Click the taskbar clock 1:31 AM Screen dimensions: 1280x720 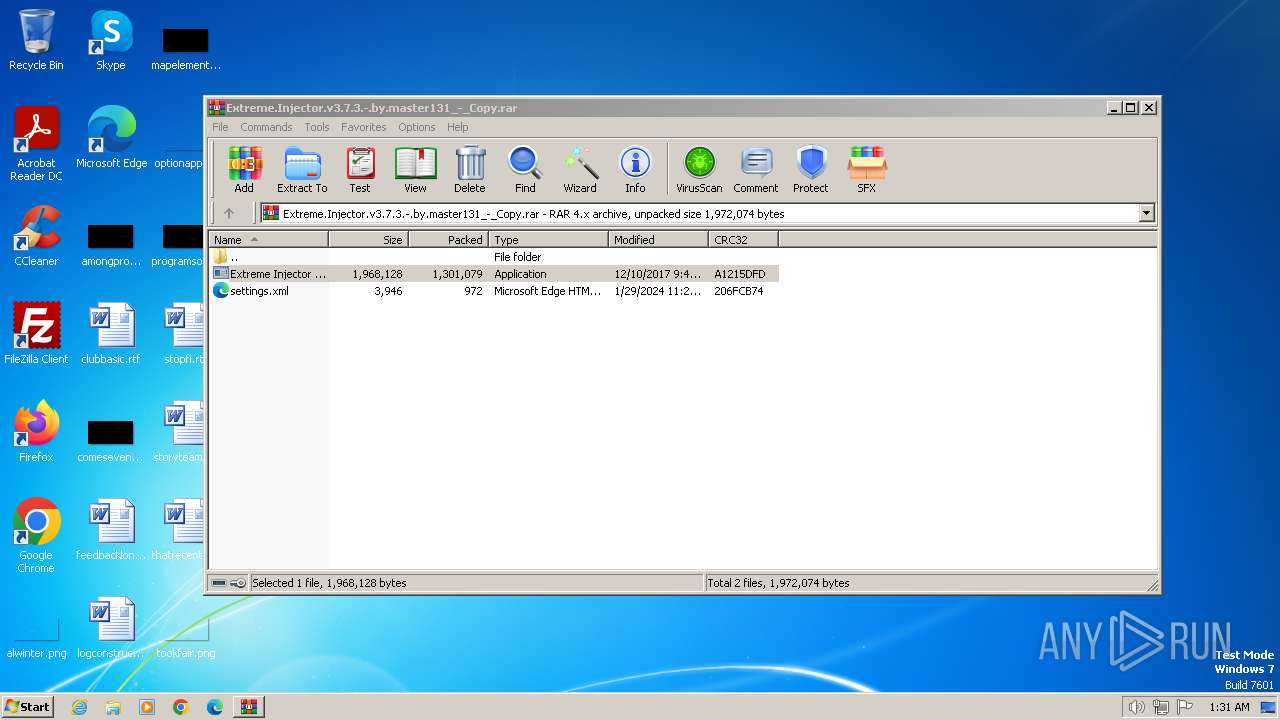(x=1229, y=707)
